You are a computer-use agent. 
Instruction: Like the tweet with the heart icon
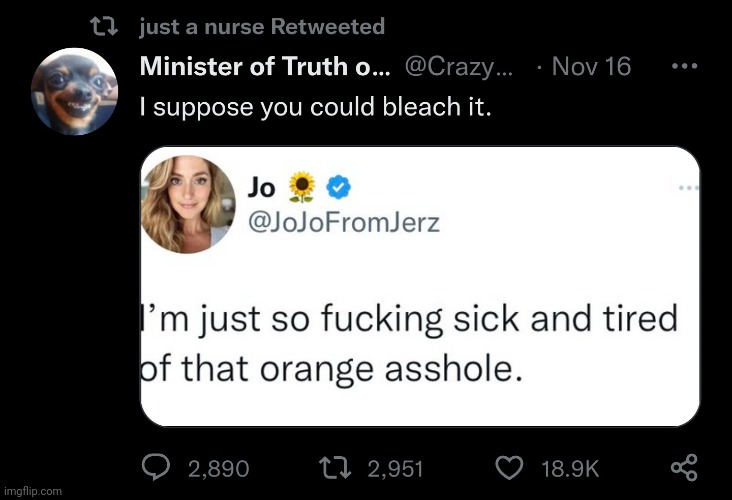(x=511, y=467)
